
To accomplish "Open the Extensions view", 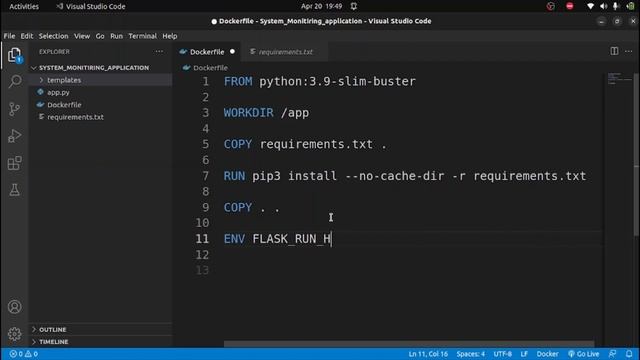I will [14, 163].
